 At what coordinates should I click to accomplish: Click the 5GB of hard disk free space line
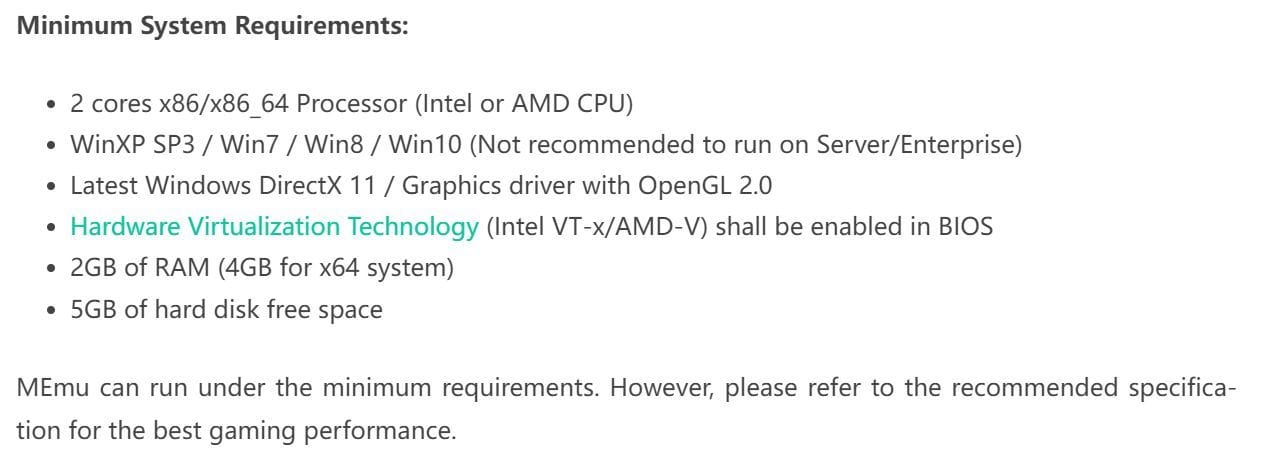[x=226, y=309]
